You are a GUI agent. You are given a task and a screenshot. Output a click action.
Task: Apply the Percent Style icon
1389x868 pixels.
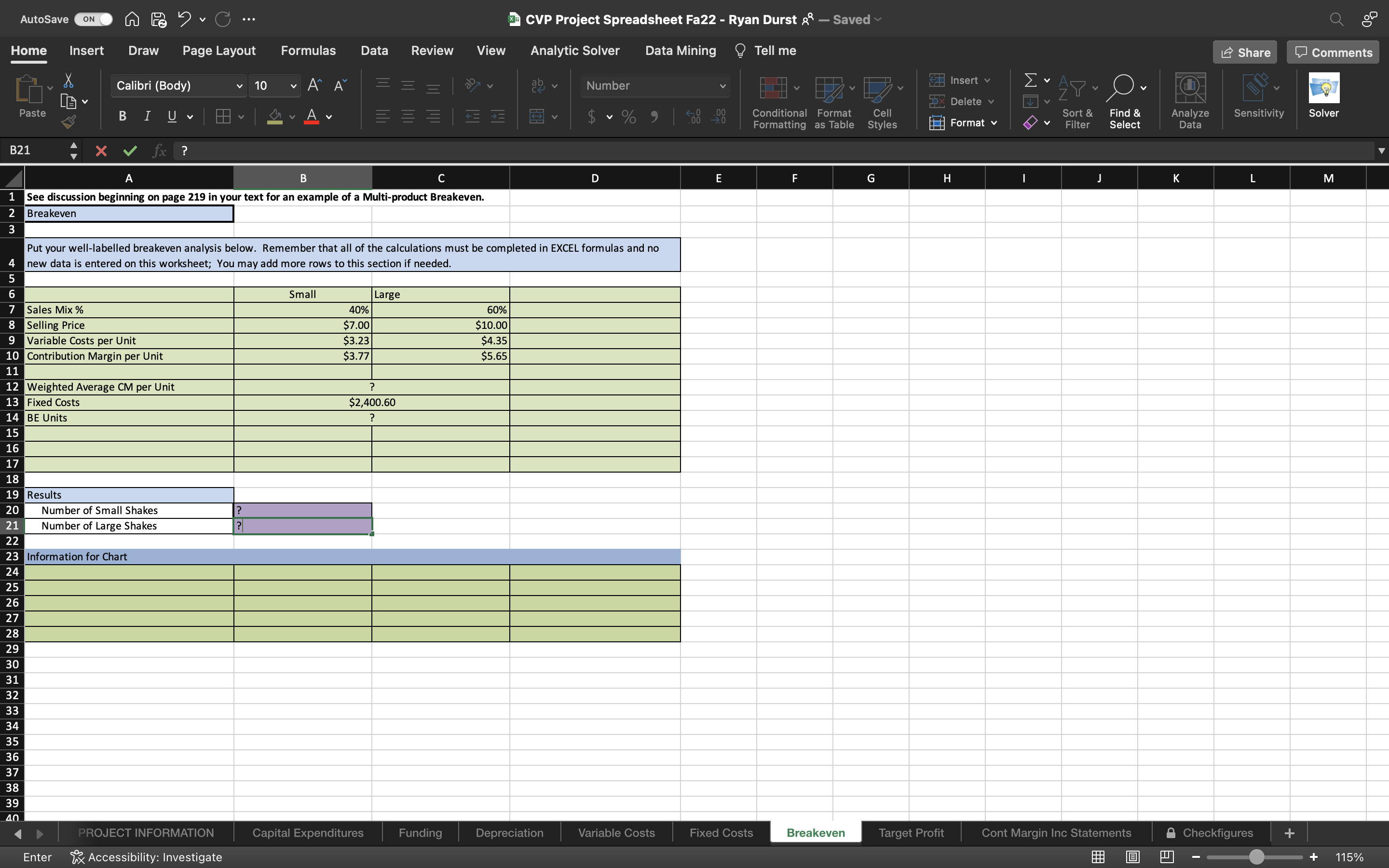coord(628,117)
